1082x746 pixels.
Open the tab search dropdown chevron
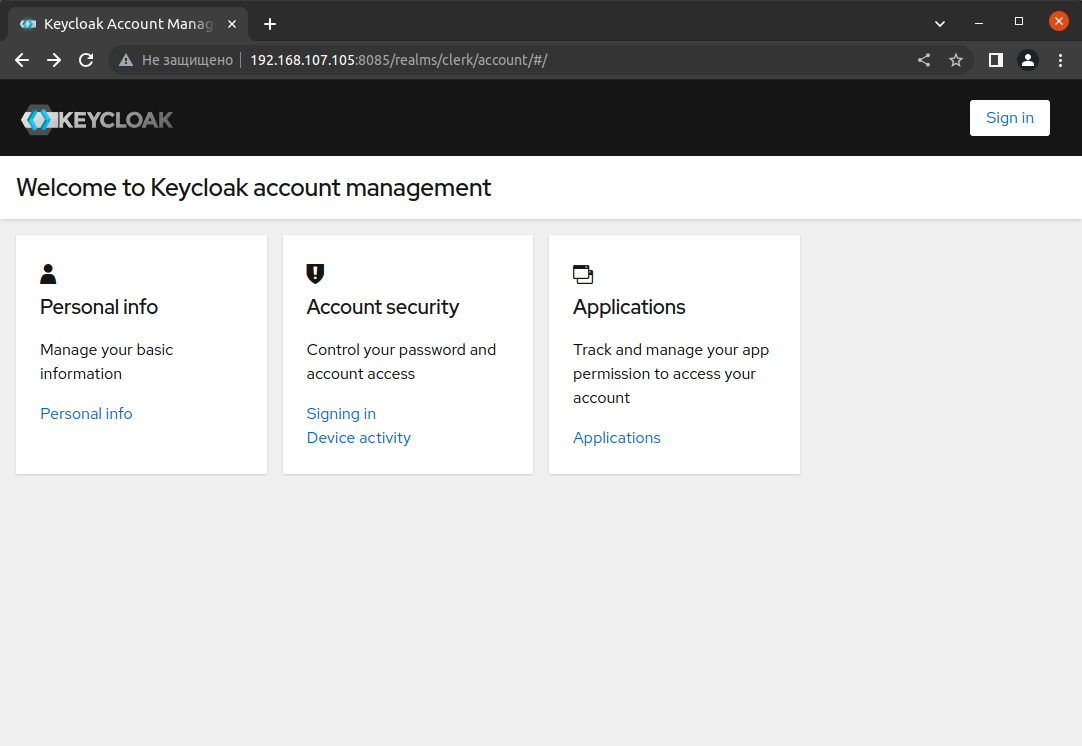(940, 23)
